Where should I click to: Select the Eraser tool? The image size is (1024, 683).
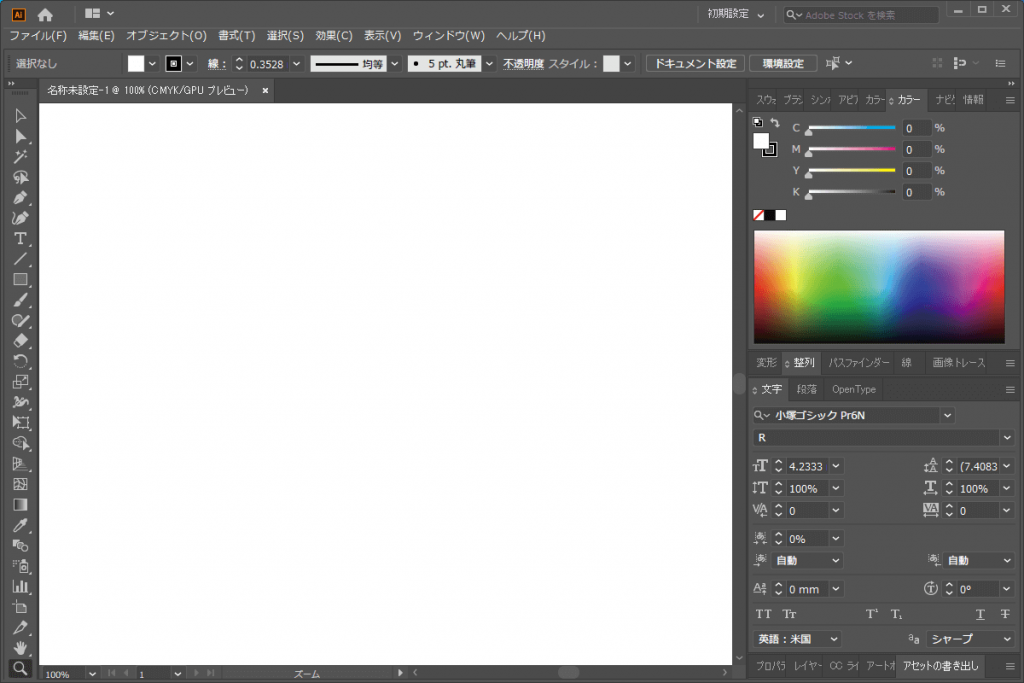20,340
